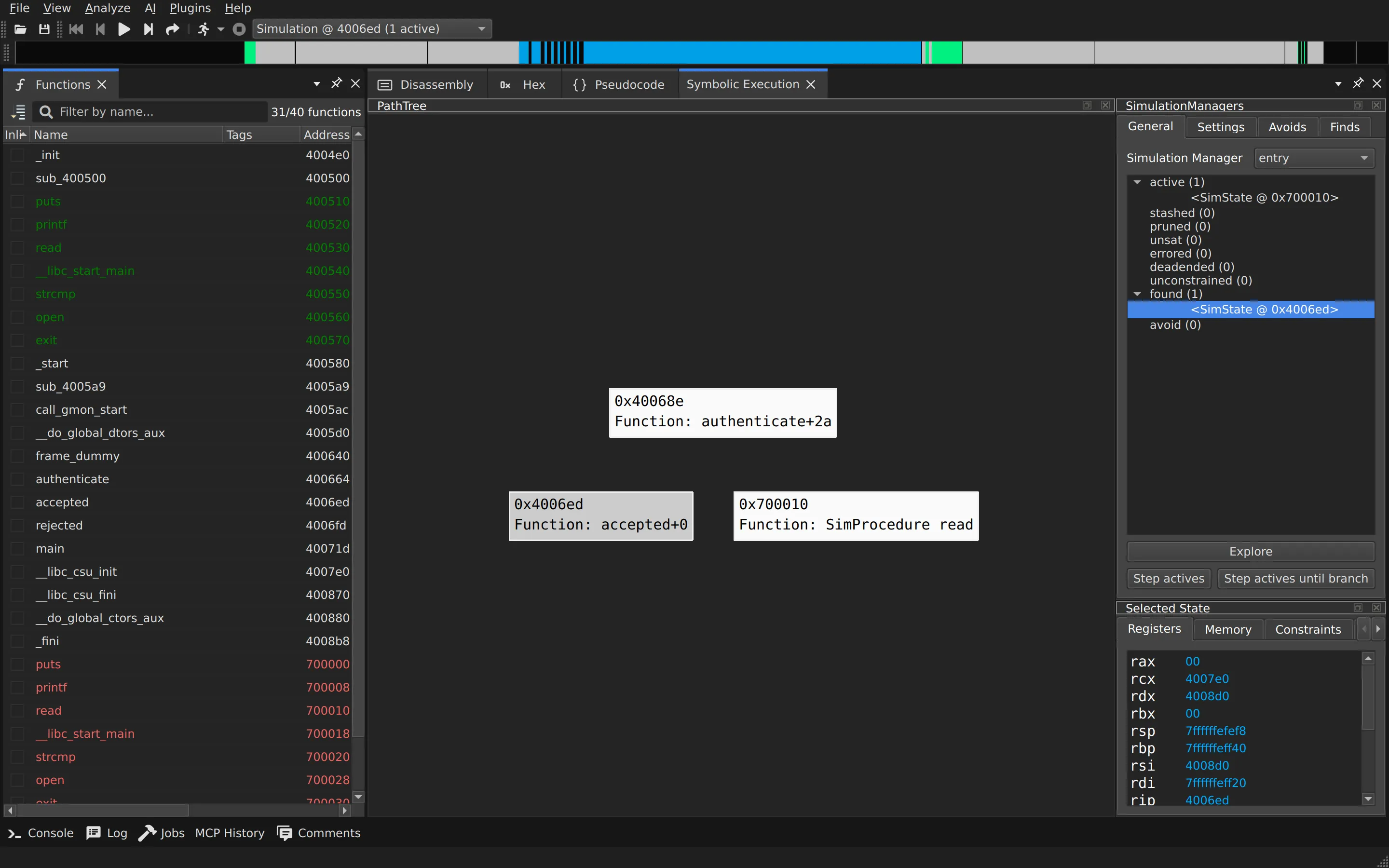This screenshot has height=868, width=1389.
Task: Float the Selected State sub-panel
Action: [1358, 608]
